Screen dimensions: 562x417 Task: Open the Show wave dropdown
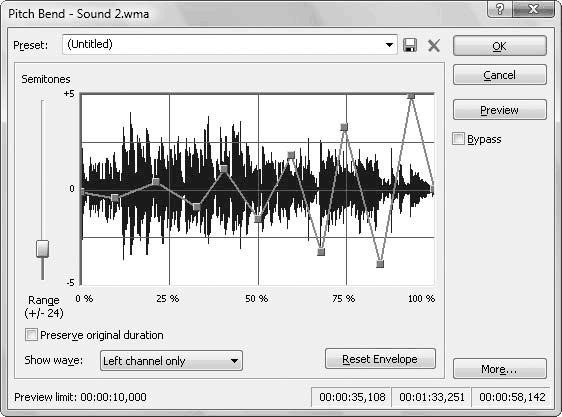[x=171, y=360]
